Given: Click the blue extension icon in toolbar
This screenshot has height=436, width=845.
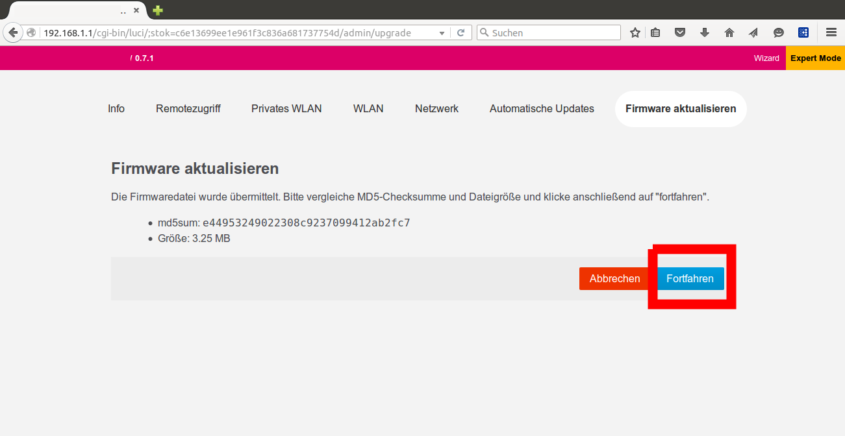Looking at the screenshot, I should (x=803, y=32).
